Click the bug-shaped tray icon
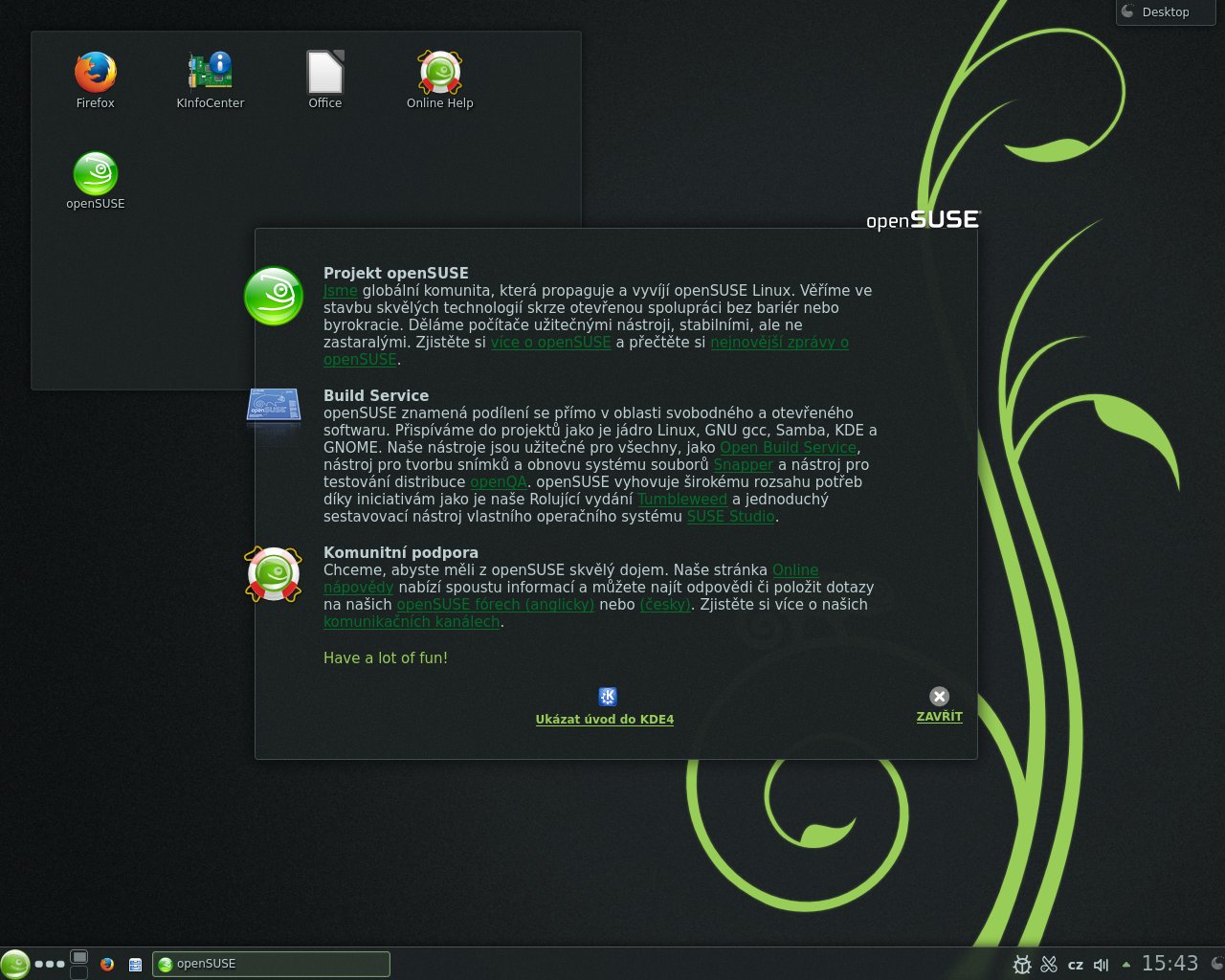 (x=1022, y=965)
